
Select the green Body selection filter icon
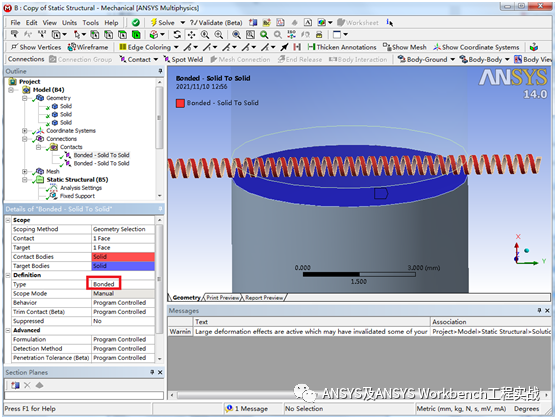[136, 35]
